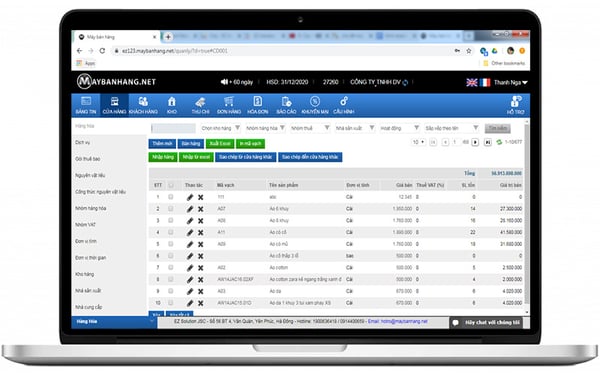
Task: Open the Thu Chi cash icon
Action: point(200,102)
